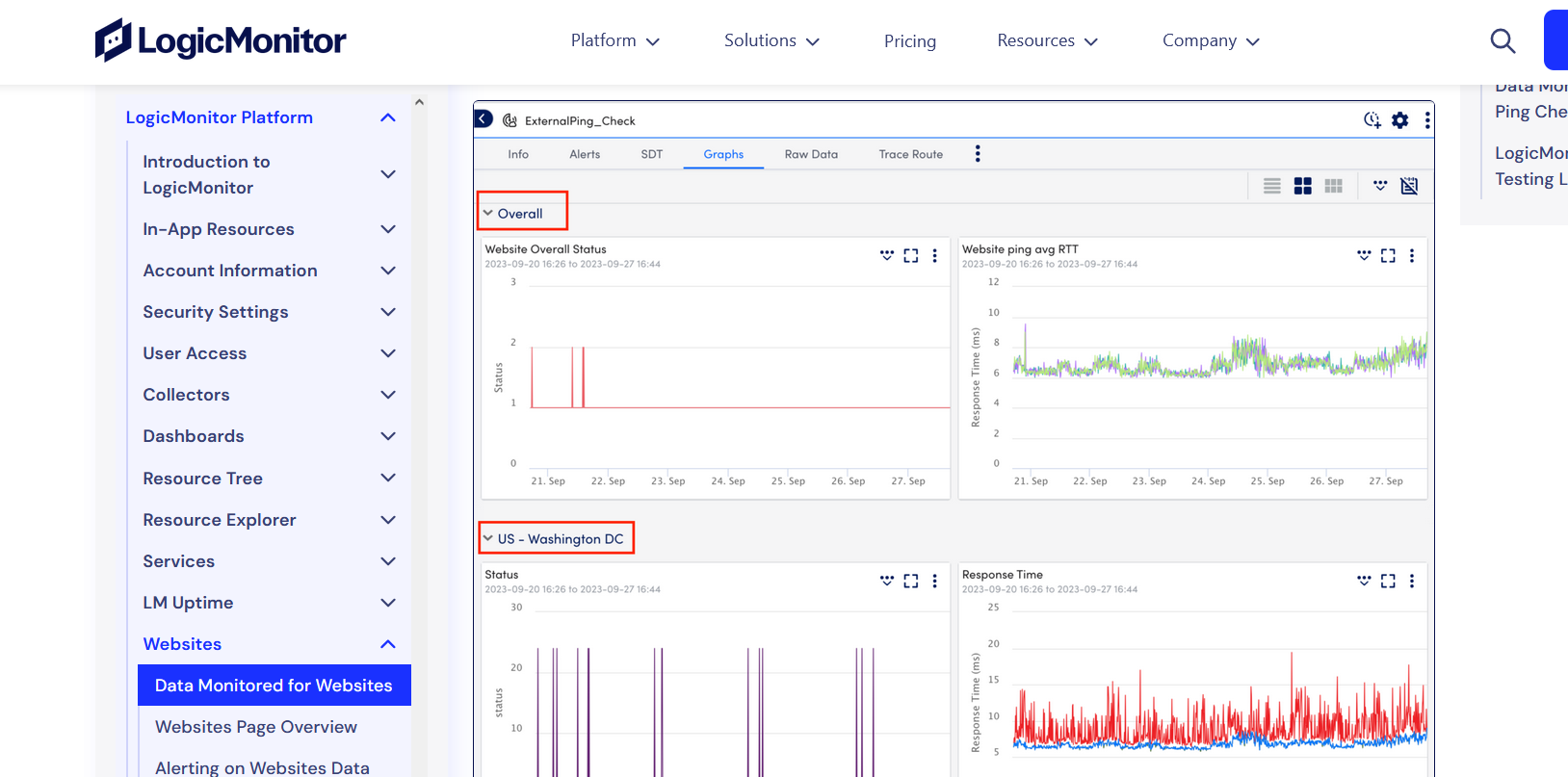Open options menu for Washington DC Status graph
This screenshot has width=1568, height=777.
click(x=934, y=581)
